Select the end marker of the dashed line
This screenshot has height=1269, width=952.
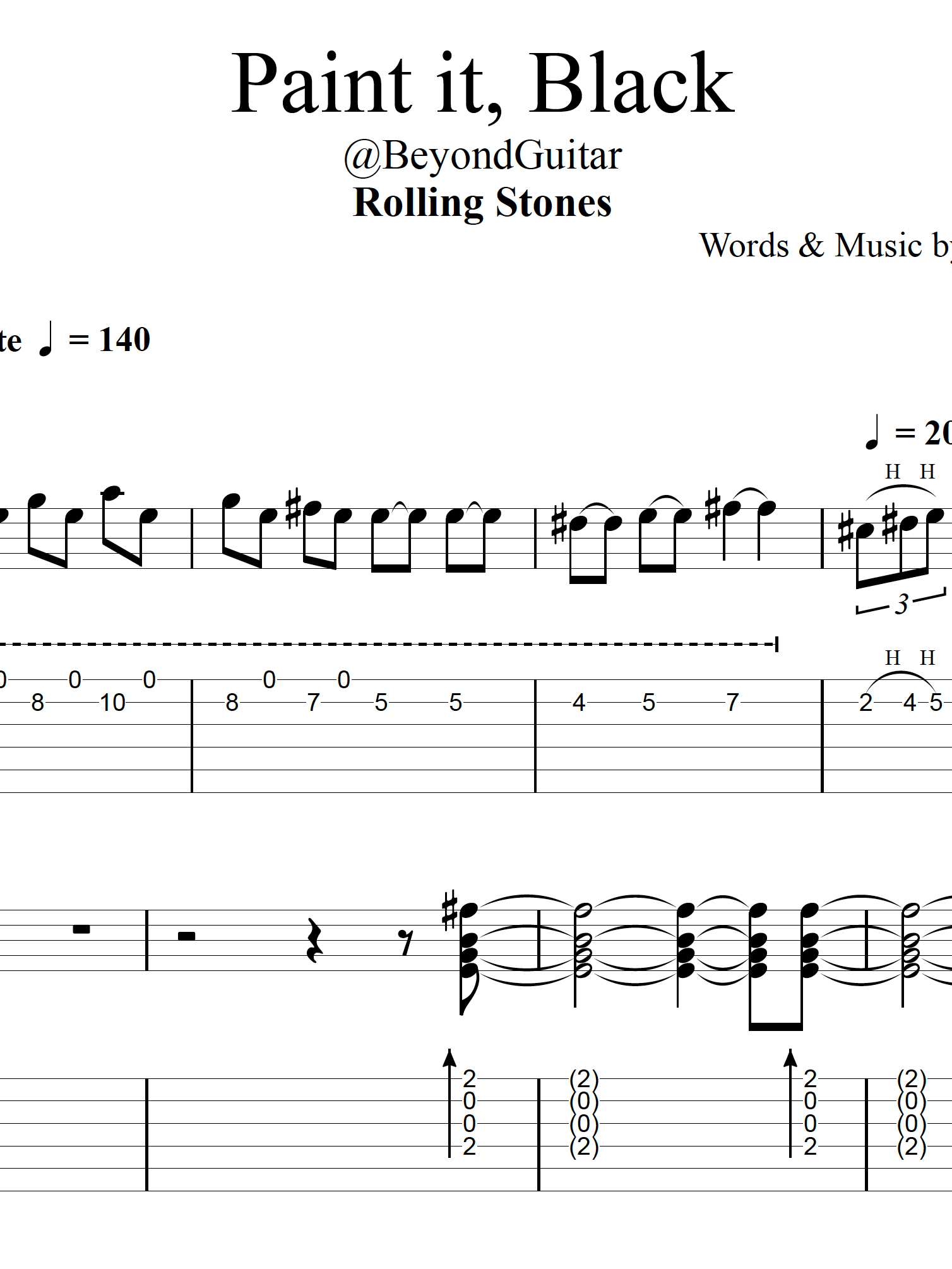pyautogui.click(x=776, y=644)
